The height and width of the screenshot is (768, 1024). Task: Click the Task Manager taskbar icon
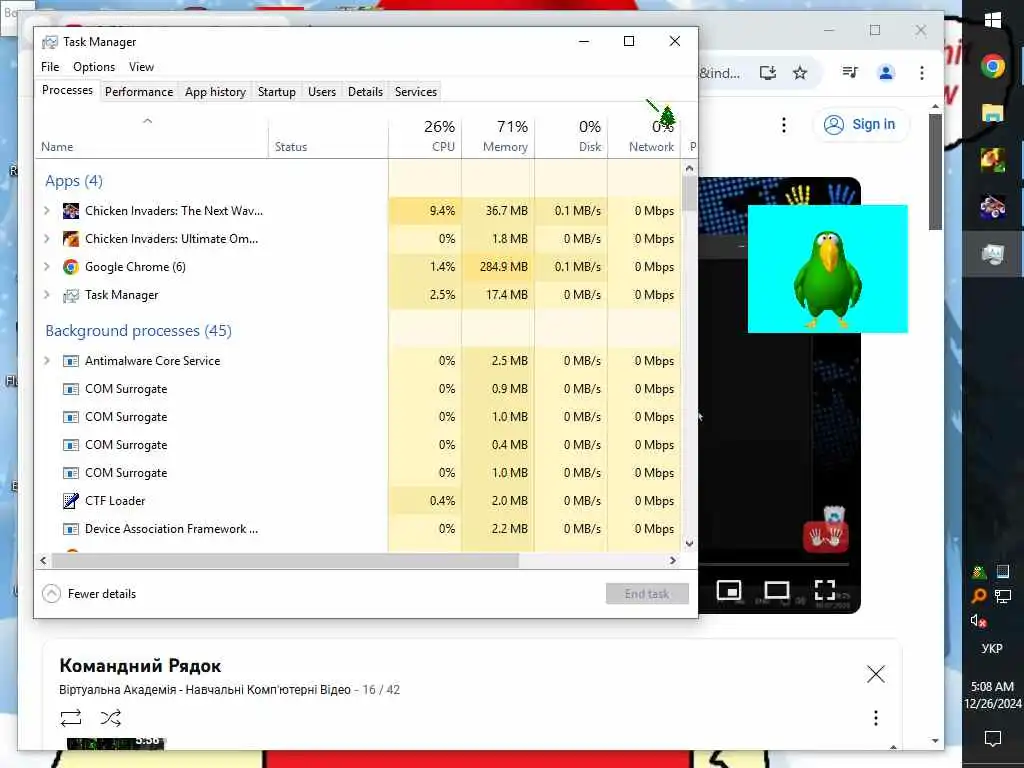[993, 253]
